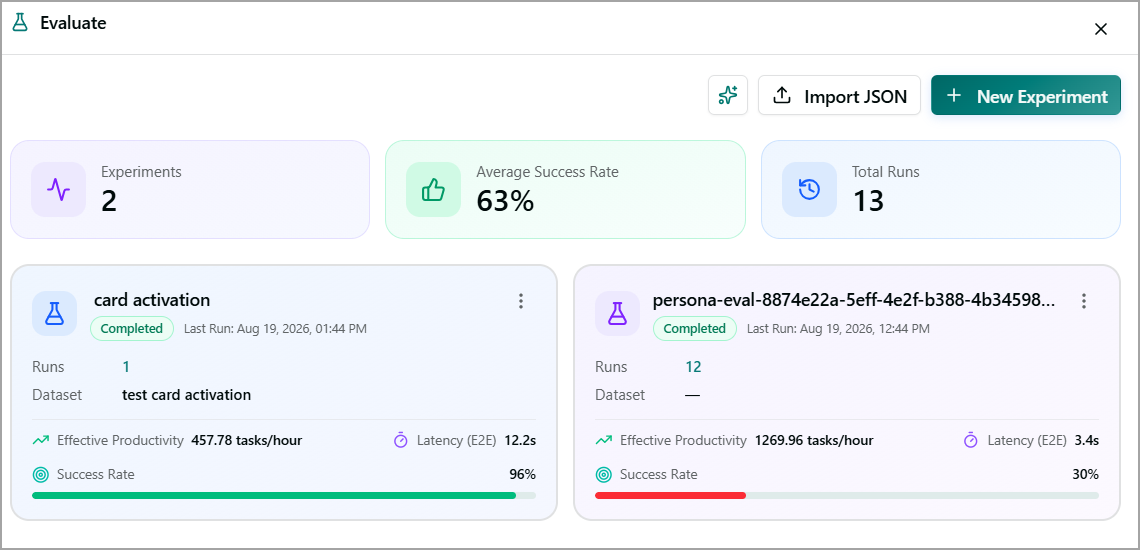Click the runs count 1 on card activation
The image size is (1140, 550).
126,367
